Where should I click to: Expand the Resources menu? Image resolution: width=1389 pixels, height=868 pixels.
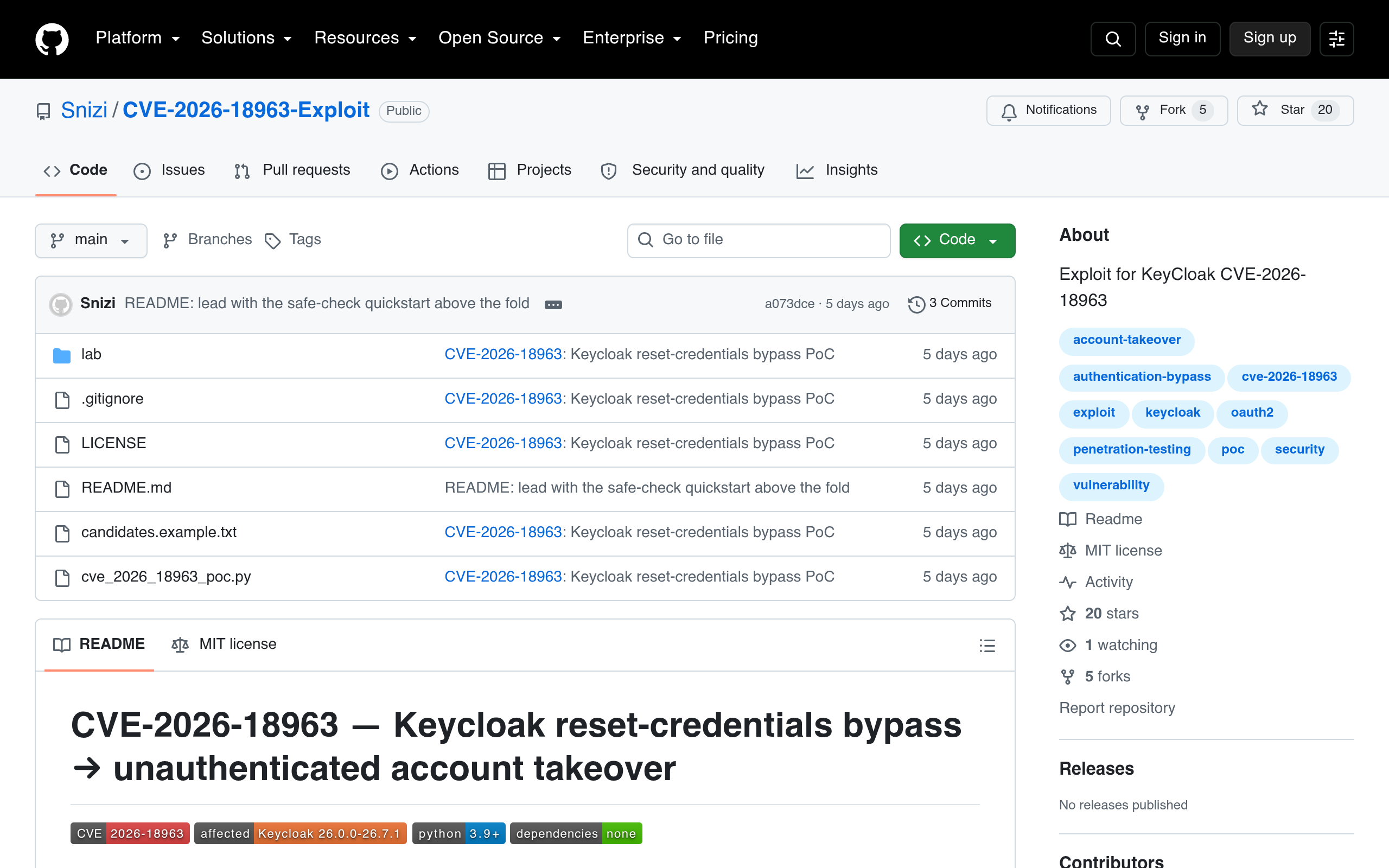point(365,38)
